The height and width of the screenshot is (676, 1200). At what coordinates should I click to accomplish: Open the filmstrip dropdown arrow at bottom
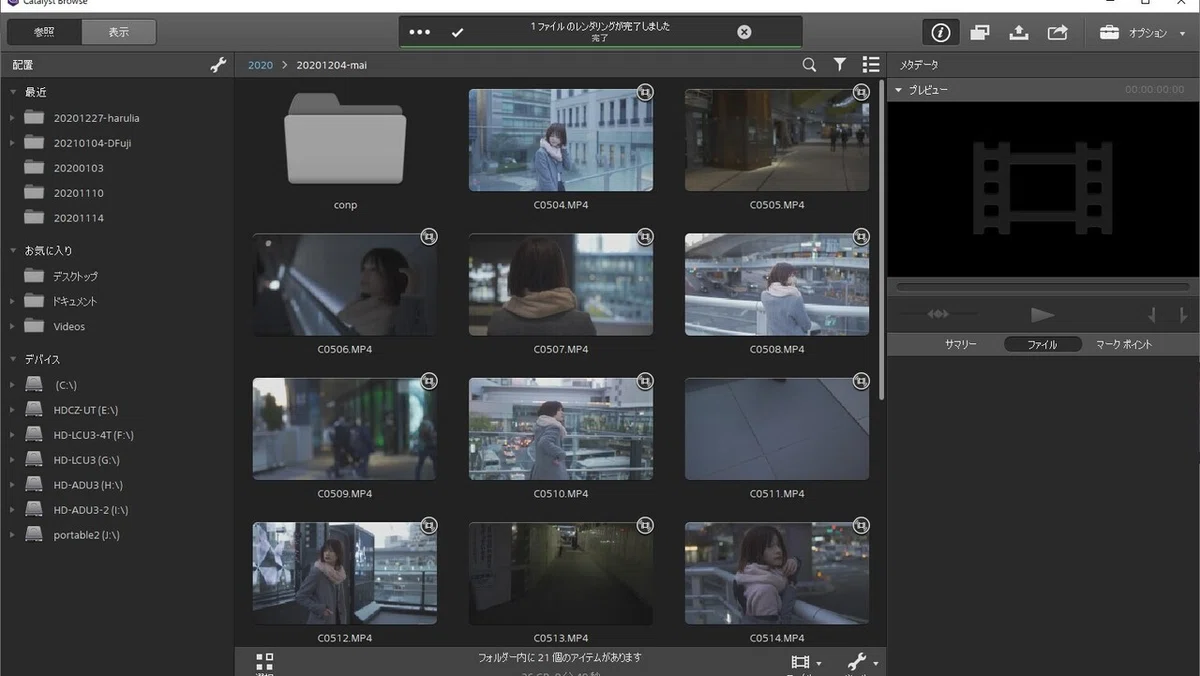click(819, 664)
